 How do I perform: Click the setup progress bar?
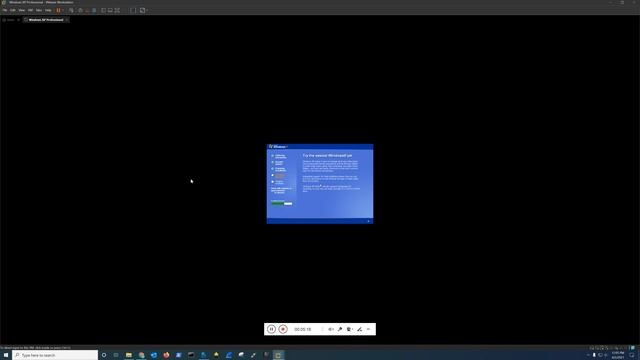point(282,203)
